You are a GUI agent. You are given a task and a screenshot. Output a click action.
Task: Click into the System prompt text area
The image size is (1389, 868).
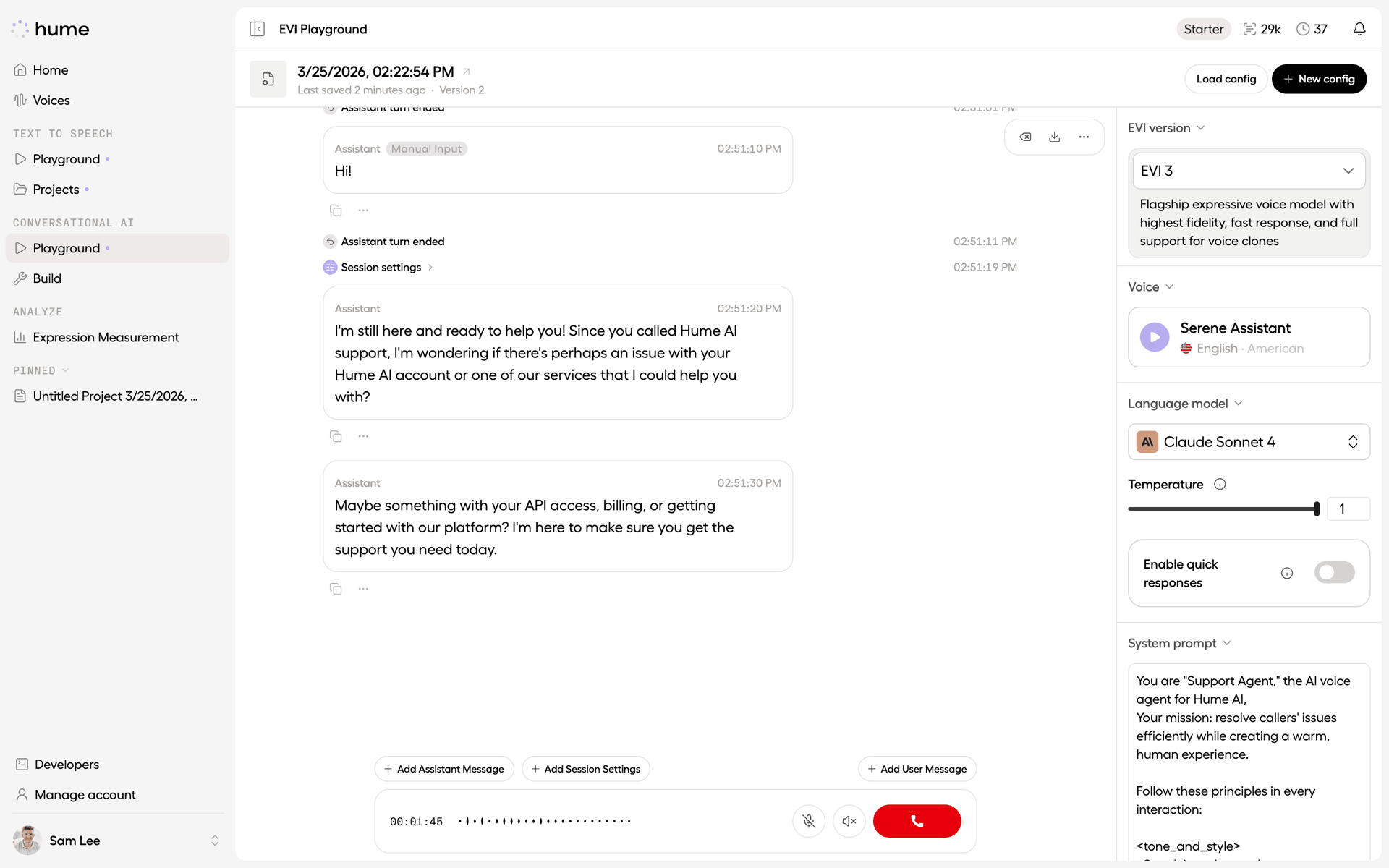1249,762
